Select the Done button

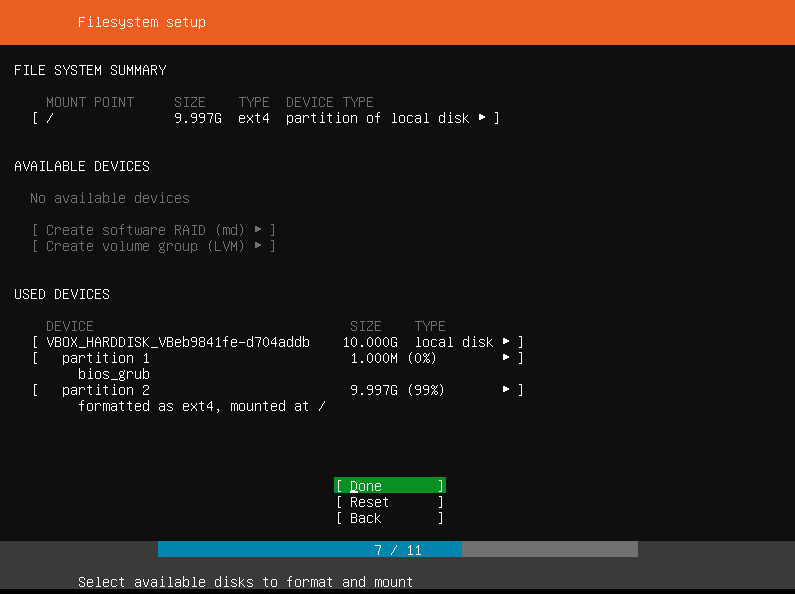point(389,486)
